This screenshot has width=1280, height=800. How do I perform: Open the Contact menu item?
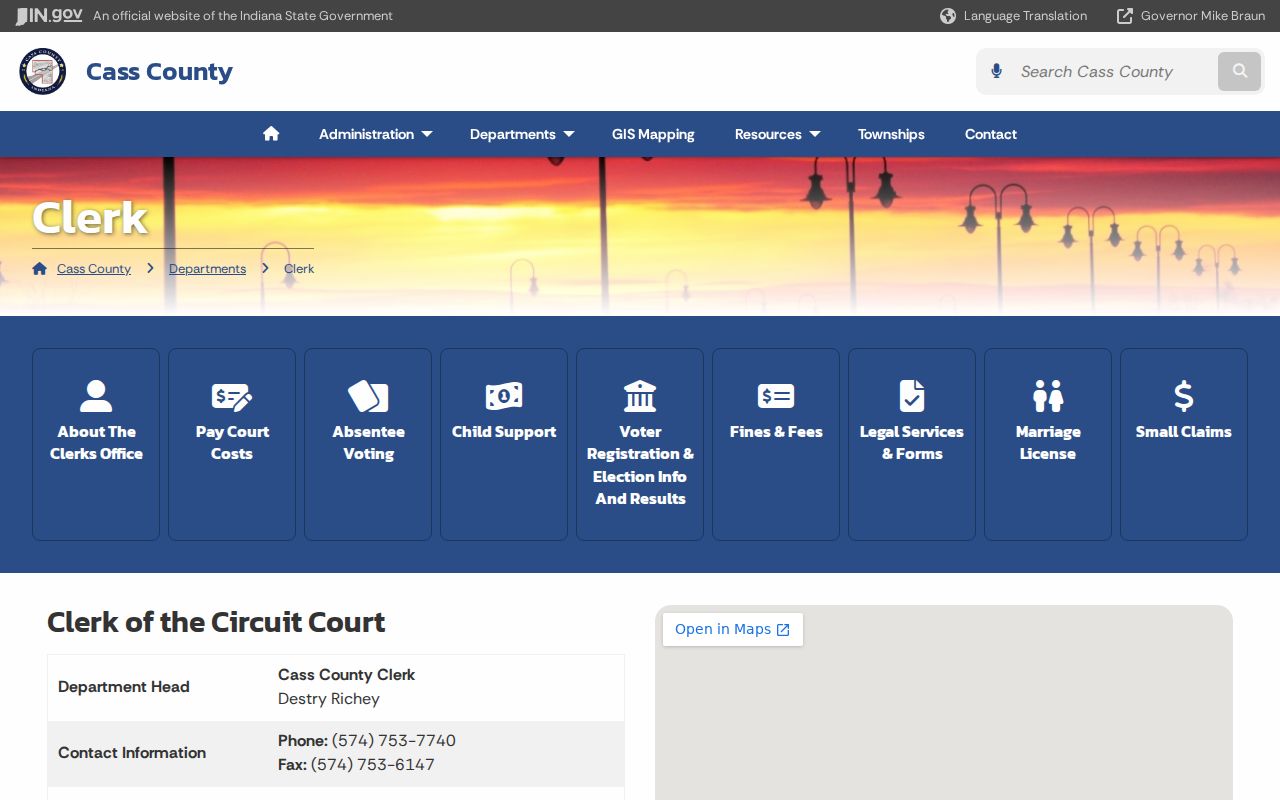click(x=991, y=134)
